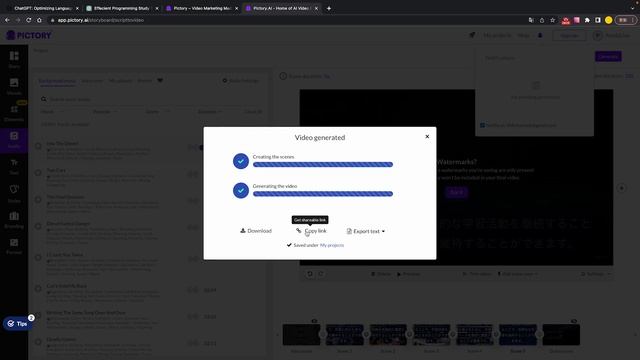Redo the edit below the preview
The image size is (640, 360).
(x=320, y=274)
